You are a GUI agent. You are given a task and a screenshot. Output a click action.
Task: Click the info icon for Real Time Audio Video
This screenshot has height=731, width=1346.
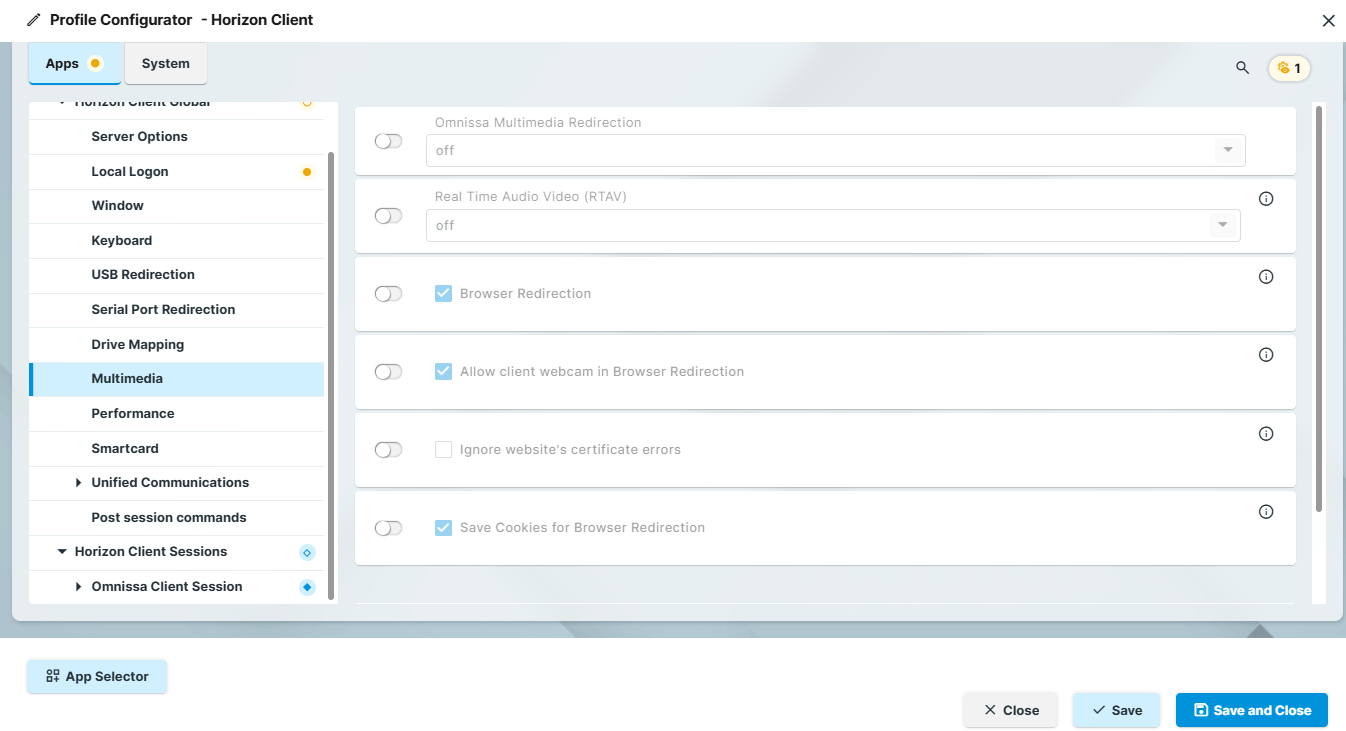click(1266, 198)
